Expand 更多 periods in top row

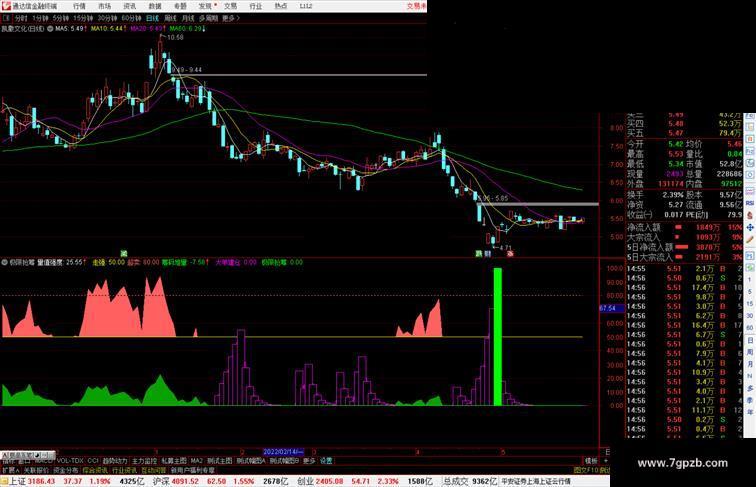pyautogui.click(x=231, y=18)
